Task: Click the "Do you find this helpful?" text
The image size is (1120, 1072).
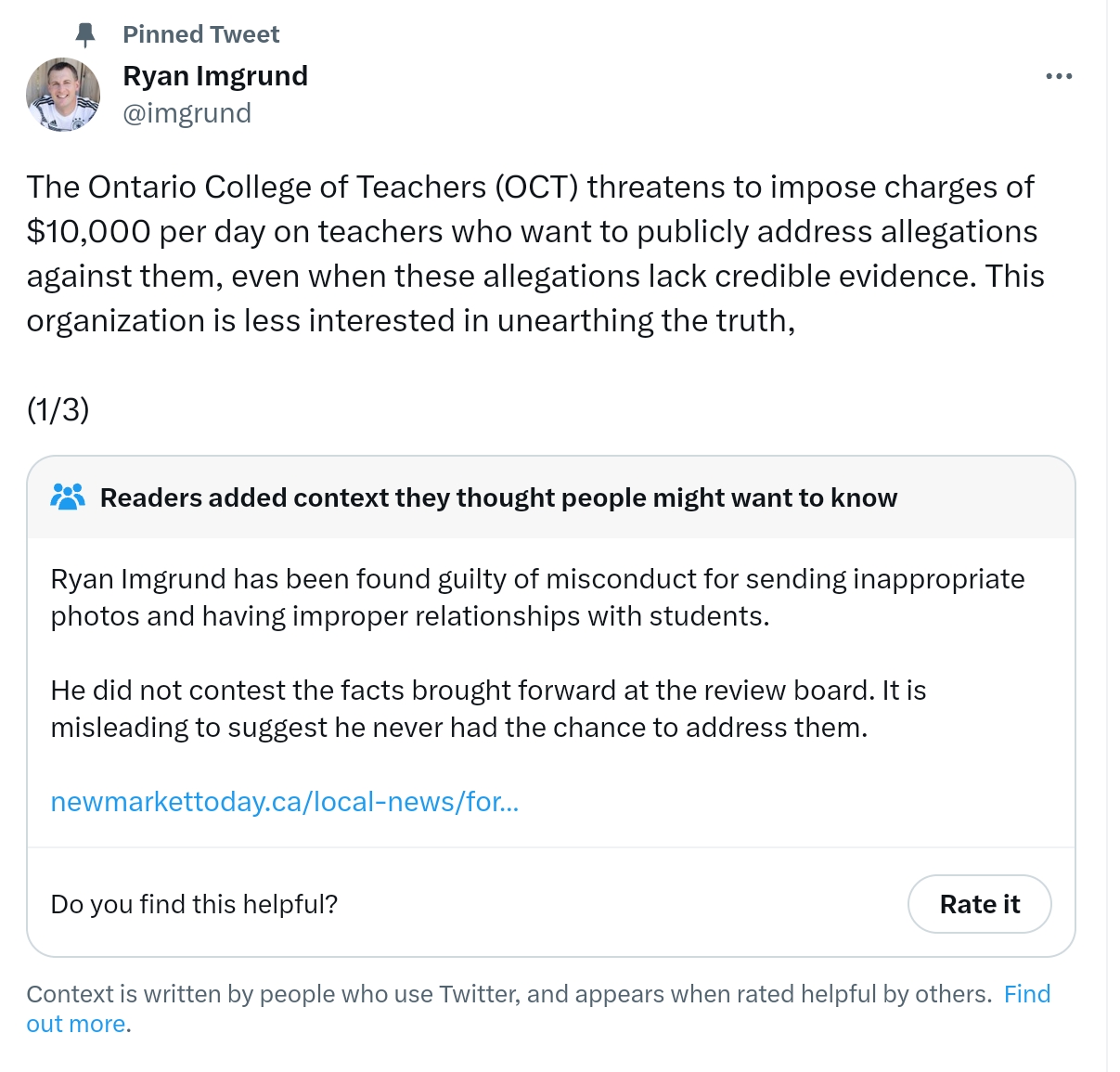Action: point(194,904)
